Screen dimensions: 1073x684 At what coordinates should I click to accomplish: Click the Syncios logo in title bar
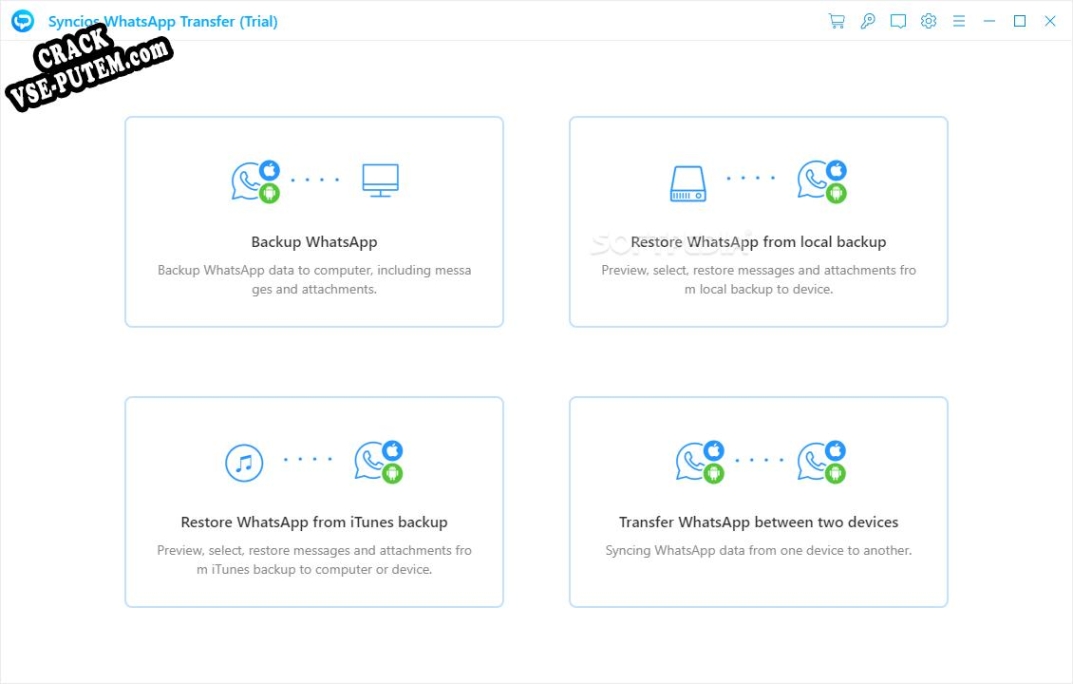(23, 21)
